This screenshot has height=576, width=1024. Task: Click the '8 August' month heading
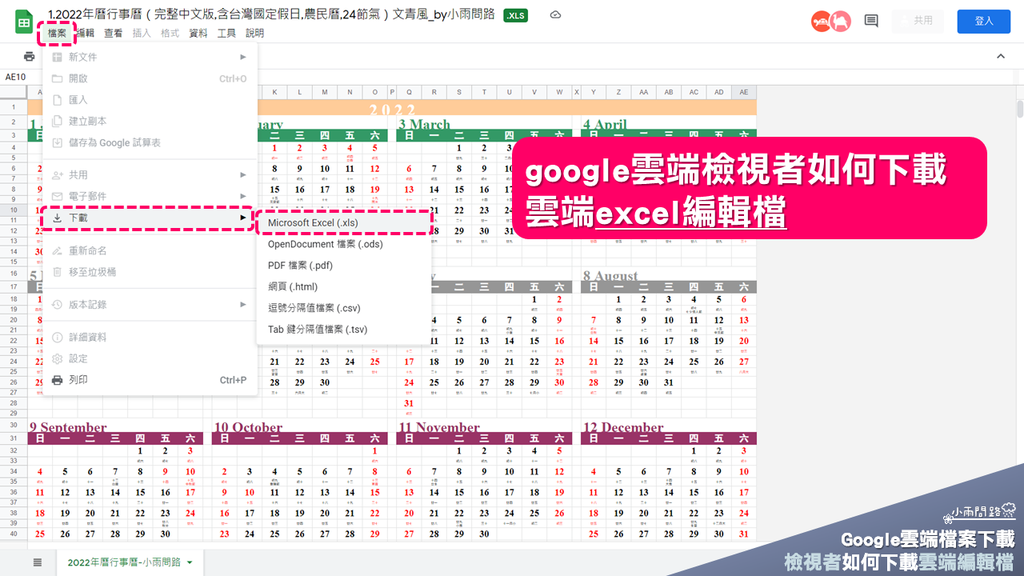(x=610, y=276)
